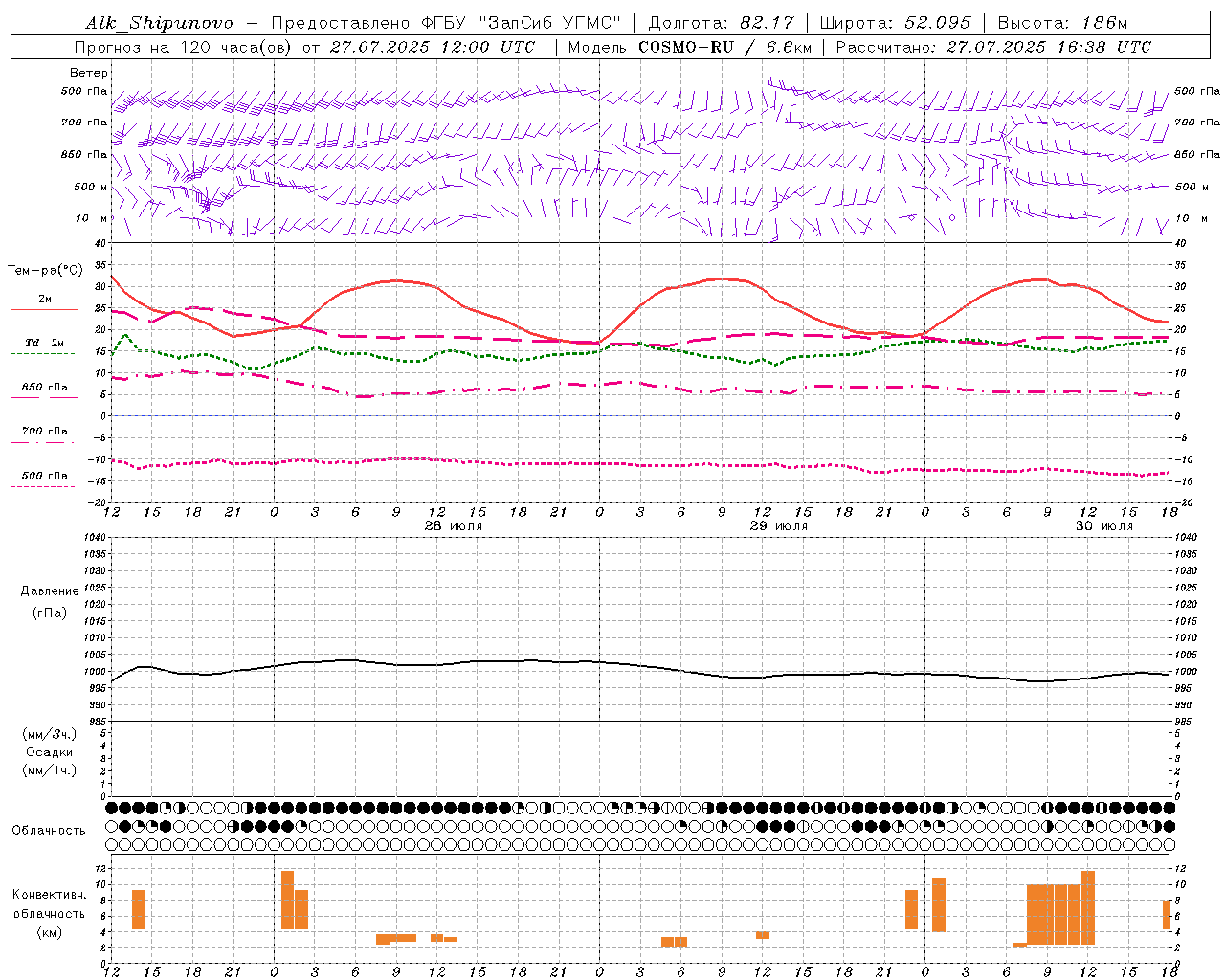Click the 28 июля date label
1225x980 pixels.
point(454,526)
